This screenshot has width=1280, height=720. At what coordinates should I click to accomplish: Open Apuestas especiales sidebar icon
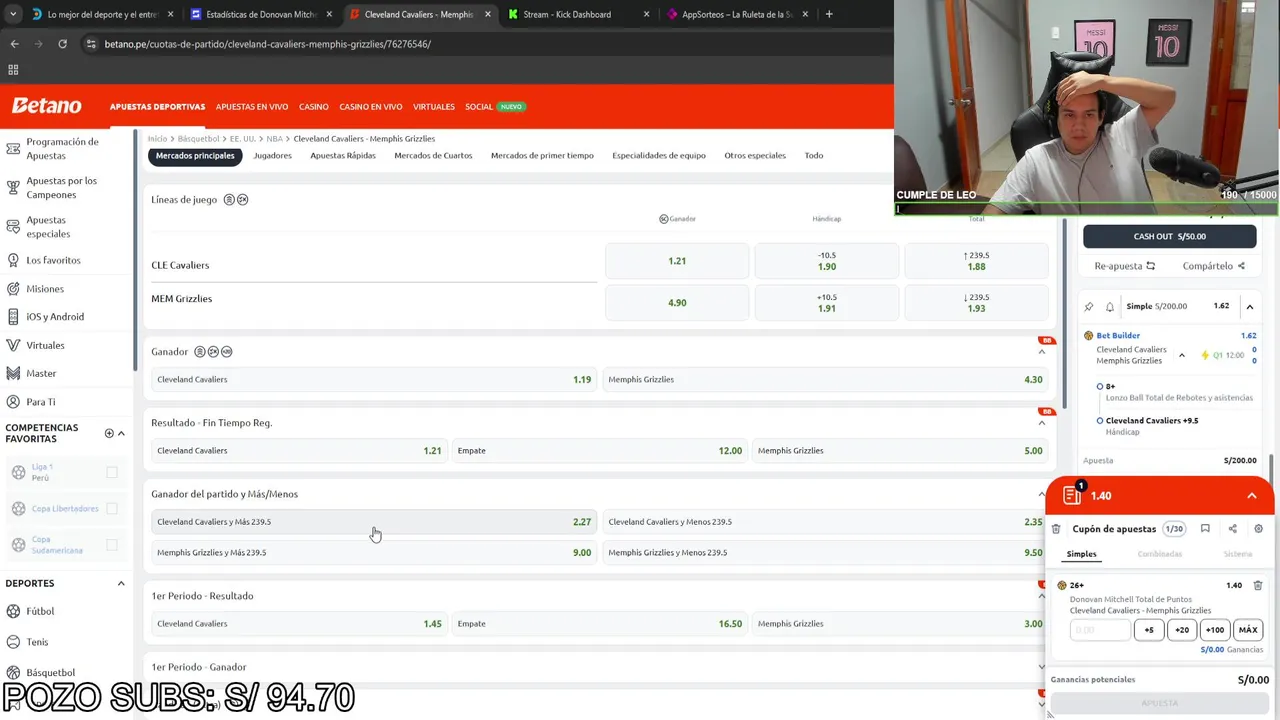[x=13, y=226]
